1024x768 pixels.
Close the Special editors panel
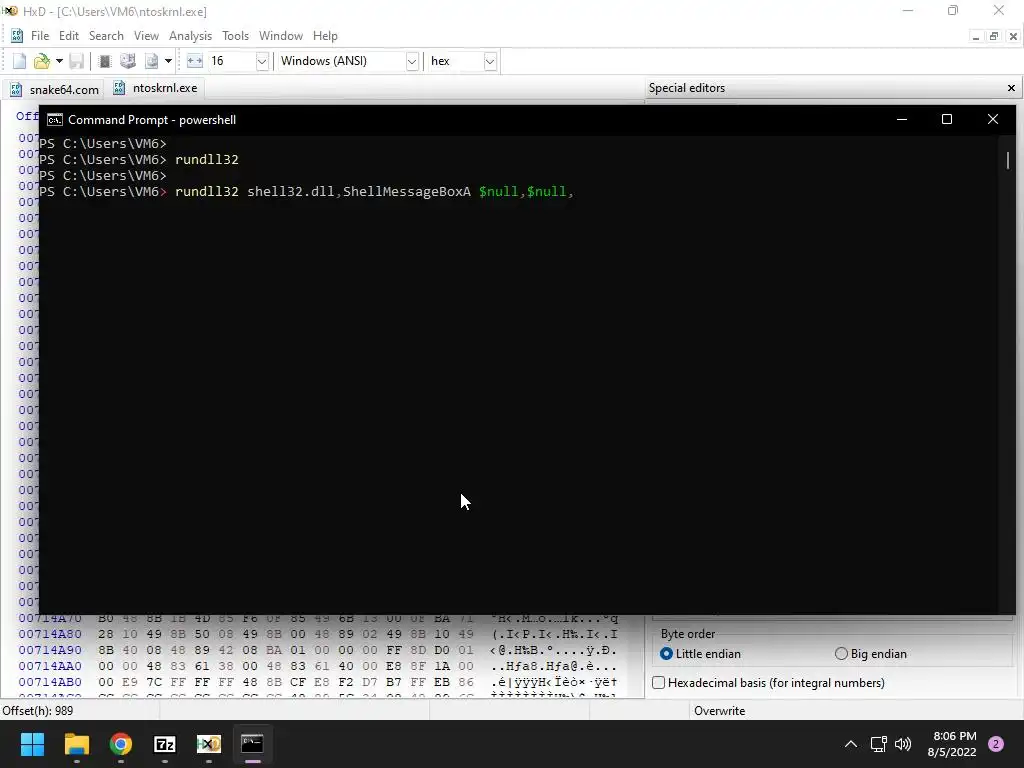(x=1011, y=88)
